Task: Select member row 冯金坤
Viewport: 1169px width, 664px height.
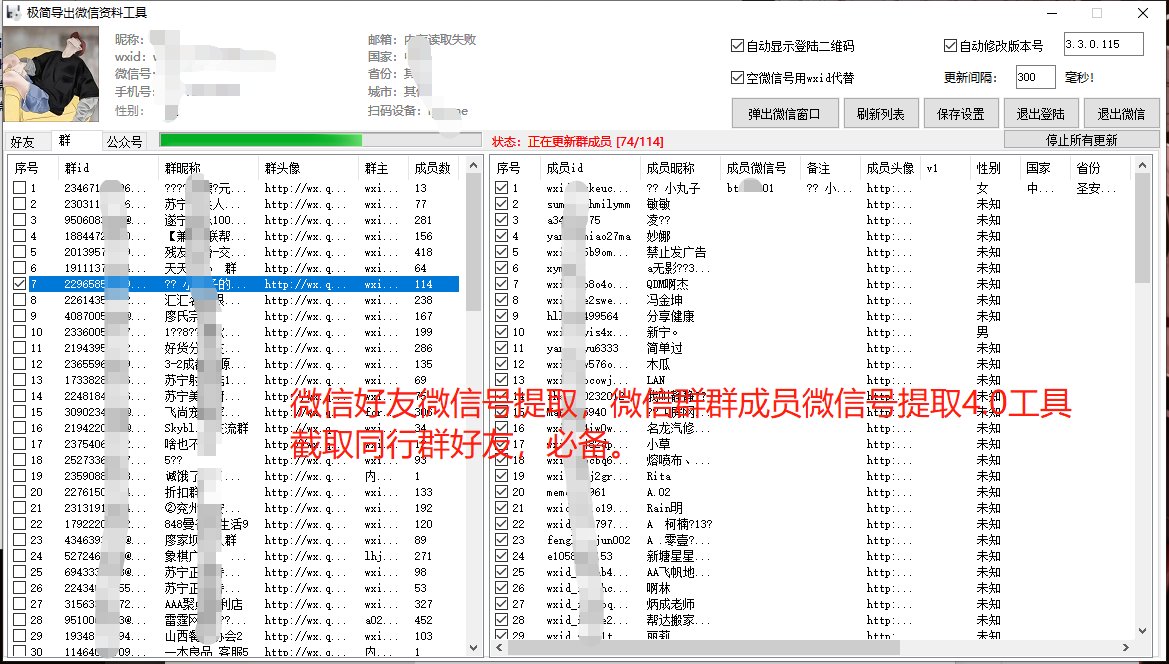Action: coord(813,300)
